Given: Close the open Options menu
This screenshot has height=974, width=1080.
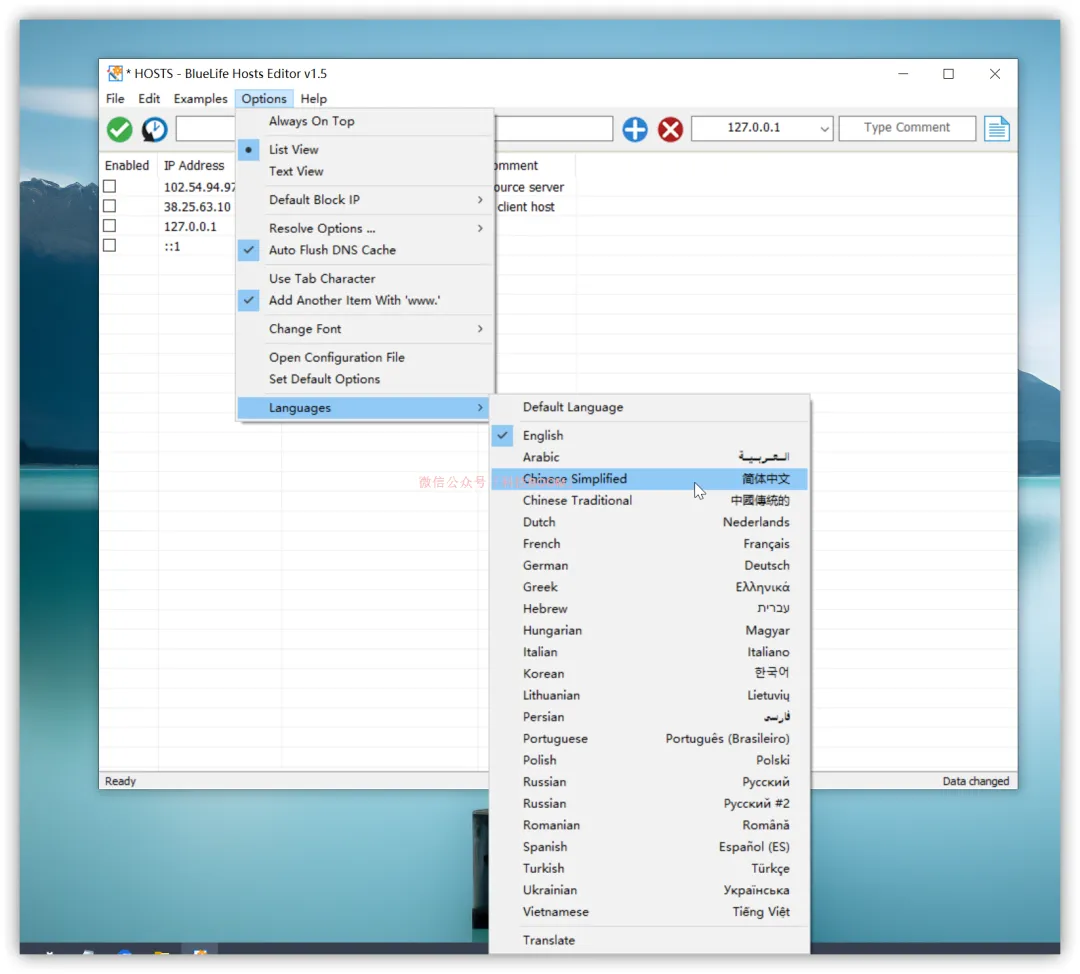Looking at the screenshot, I should 264,99.
